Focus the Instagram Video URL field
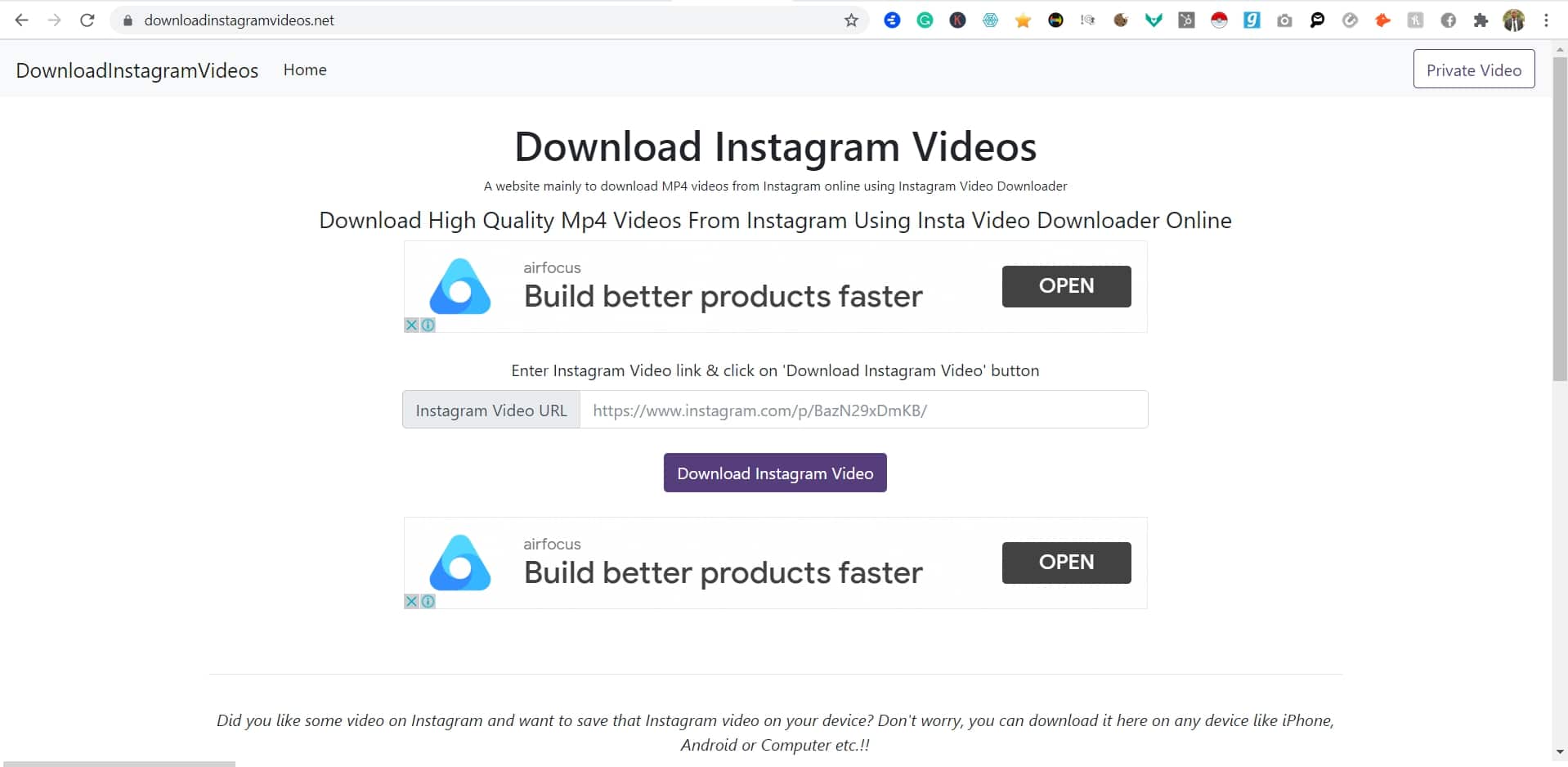 [863, 410]
